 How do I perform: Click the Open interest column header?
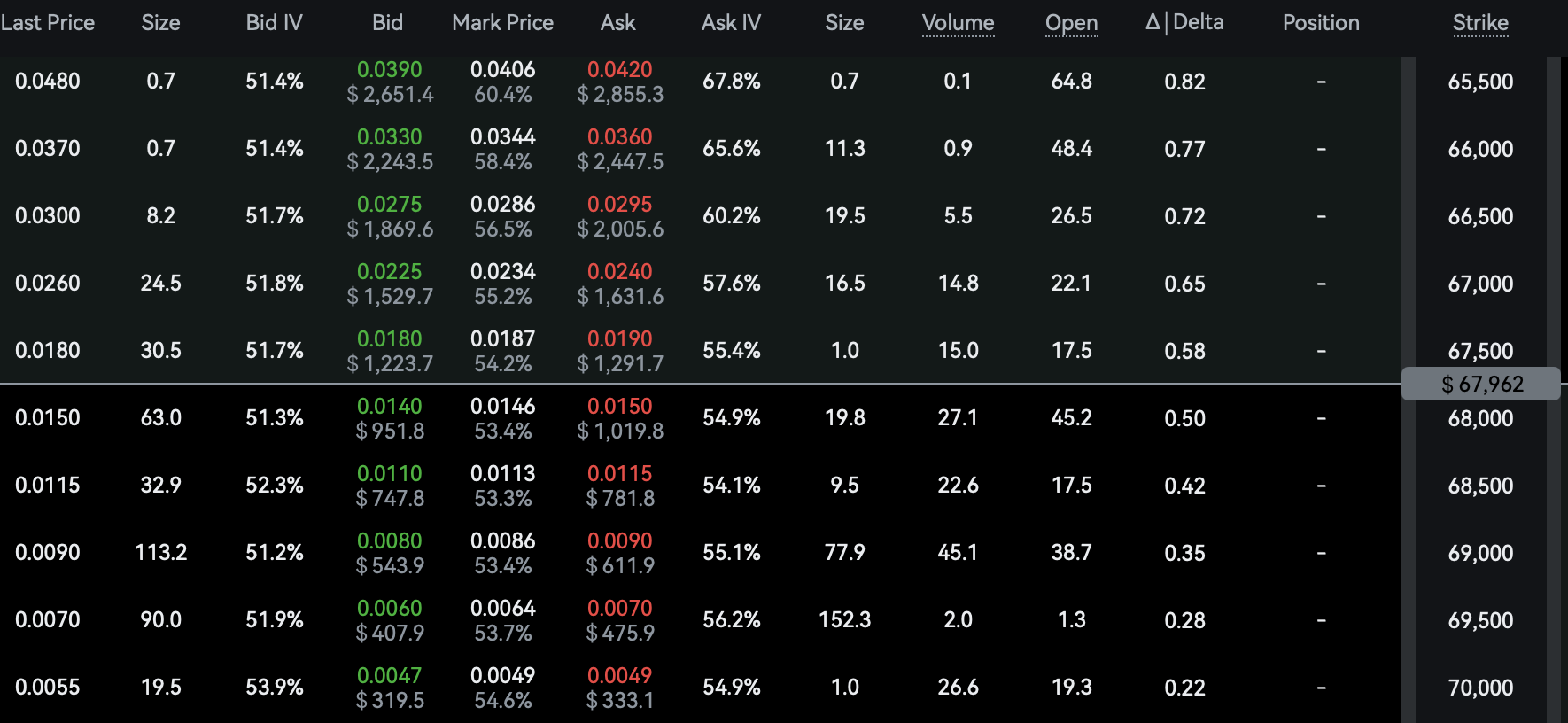pos(1071,23)
